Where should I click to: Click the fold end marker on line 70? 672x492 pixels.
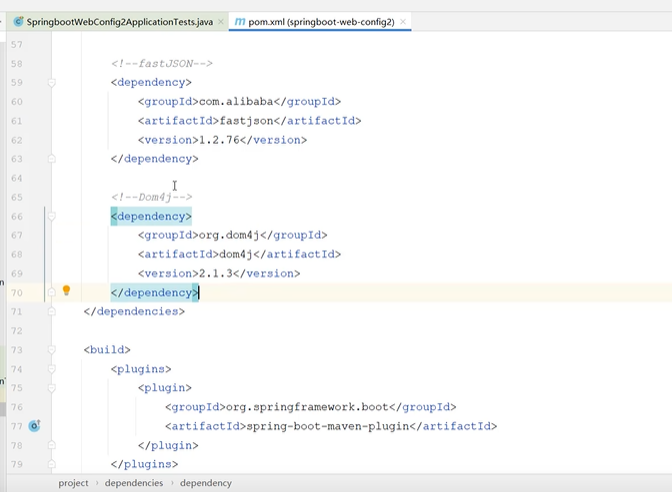pyautogui.click(x=51, y=293)
